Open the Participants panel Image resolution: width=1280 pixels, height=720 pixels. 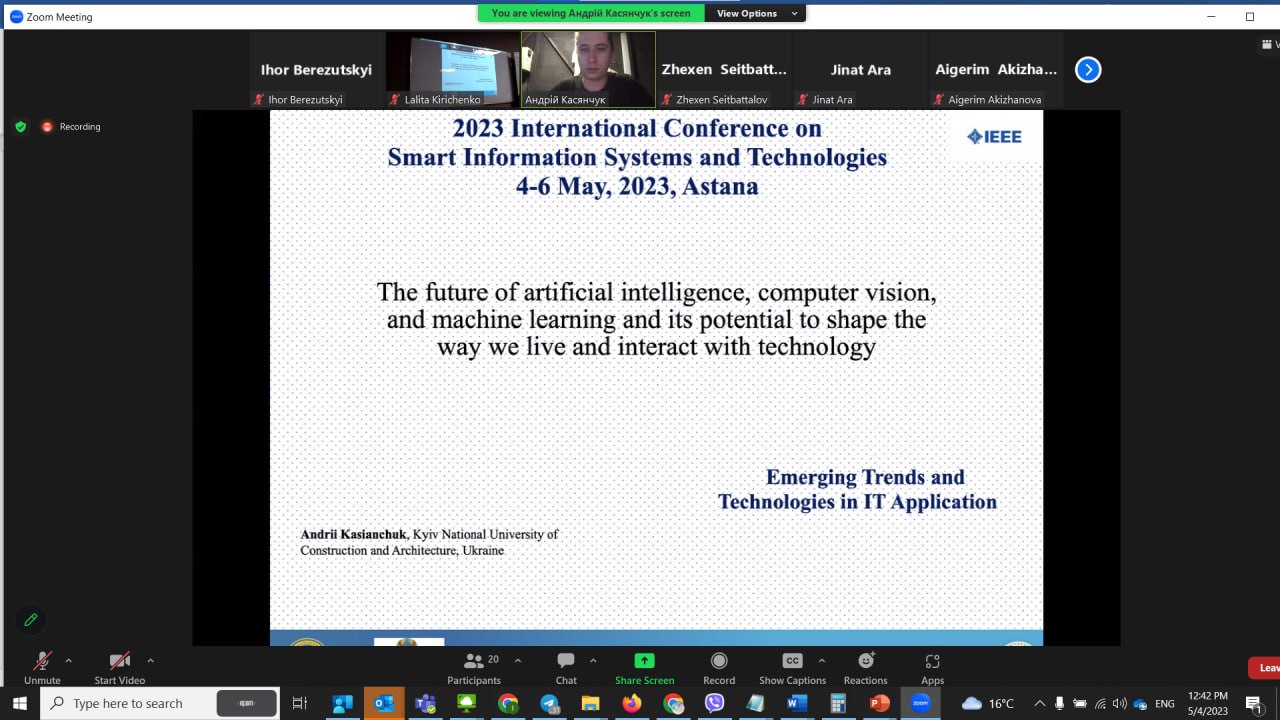[x=474, y=667]
